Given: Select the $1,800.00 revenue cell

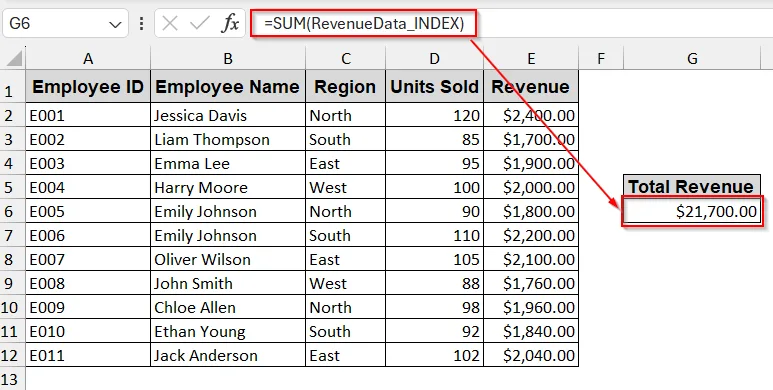Looking at the screenshot, I should coord(531,212).
